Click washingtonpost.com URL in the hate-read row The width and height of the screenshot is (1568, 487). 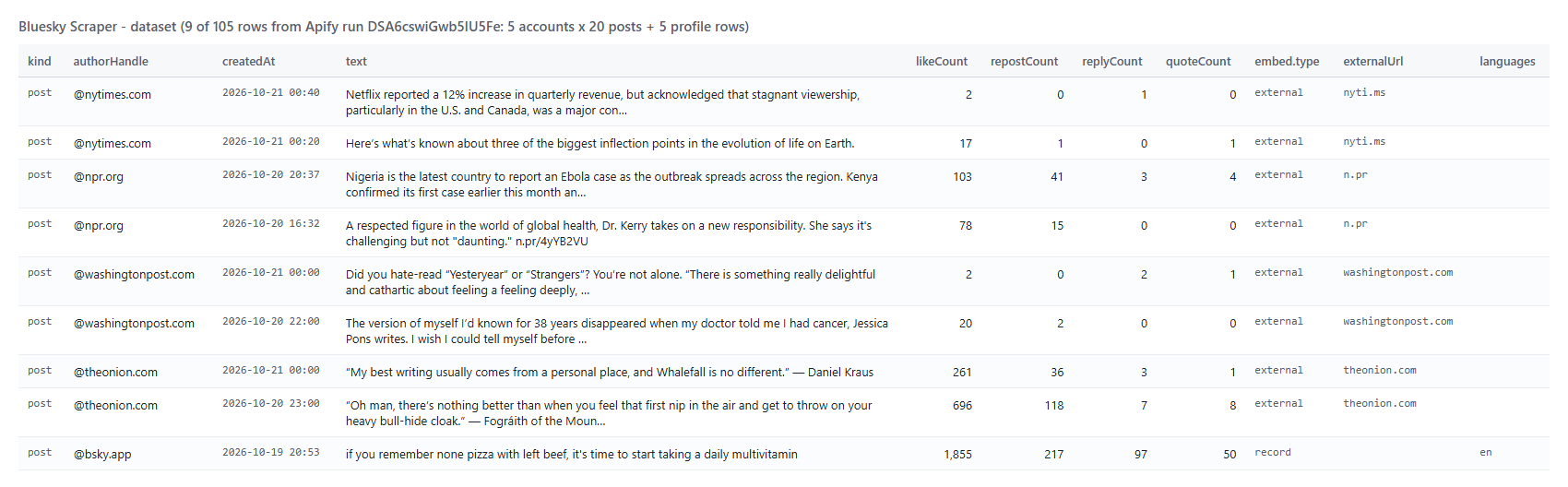pos(1398,273)
